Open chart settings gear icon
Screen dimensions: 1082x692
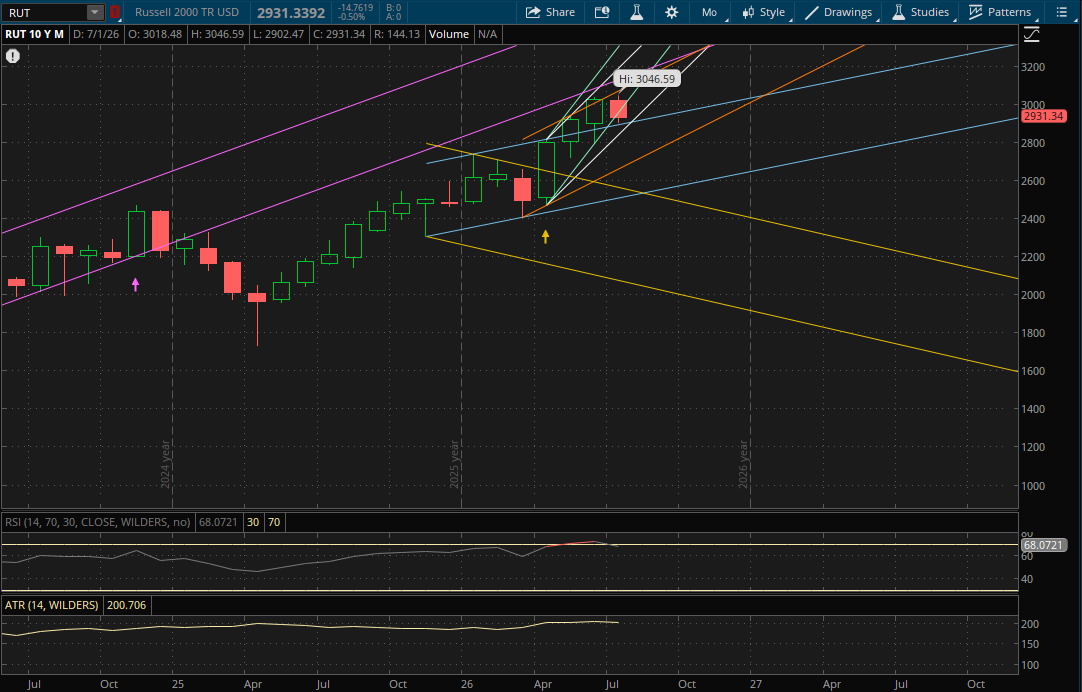click(671, 12)
